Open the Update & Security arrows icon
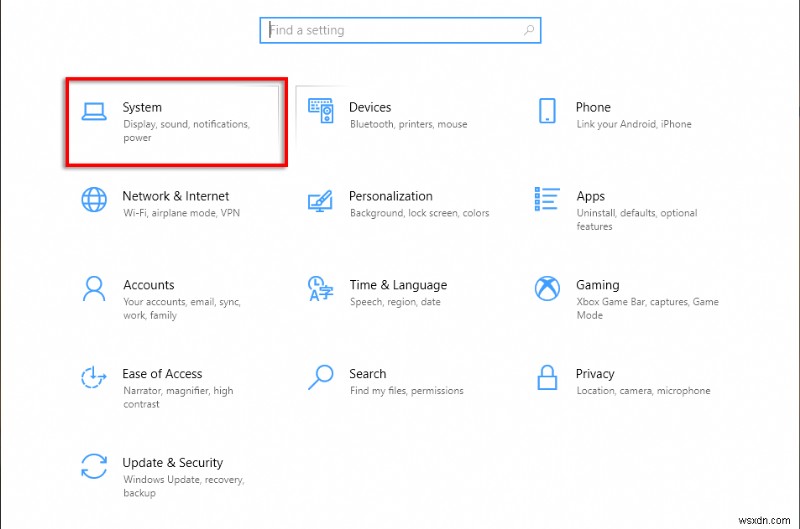Viewport: 800px width, 529px height. point(94,466)
